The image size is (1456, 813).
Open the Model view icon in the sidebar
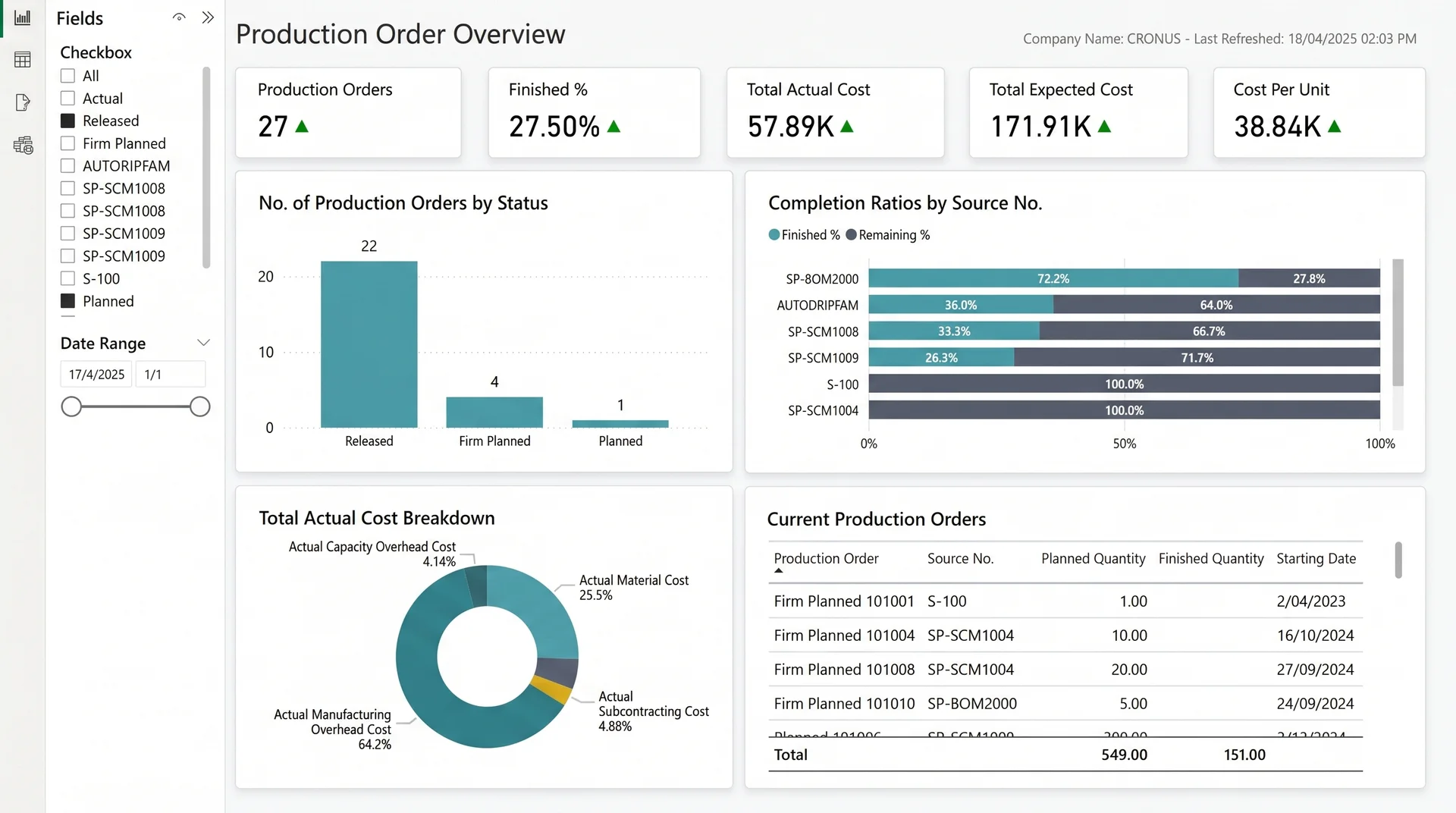coord(23,145)
